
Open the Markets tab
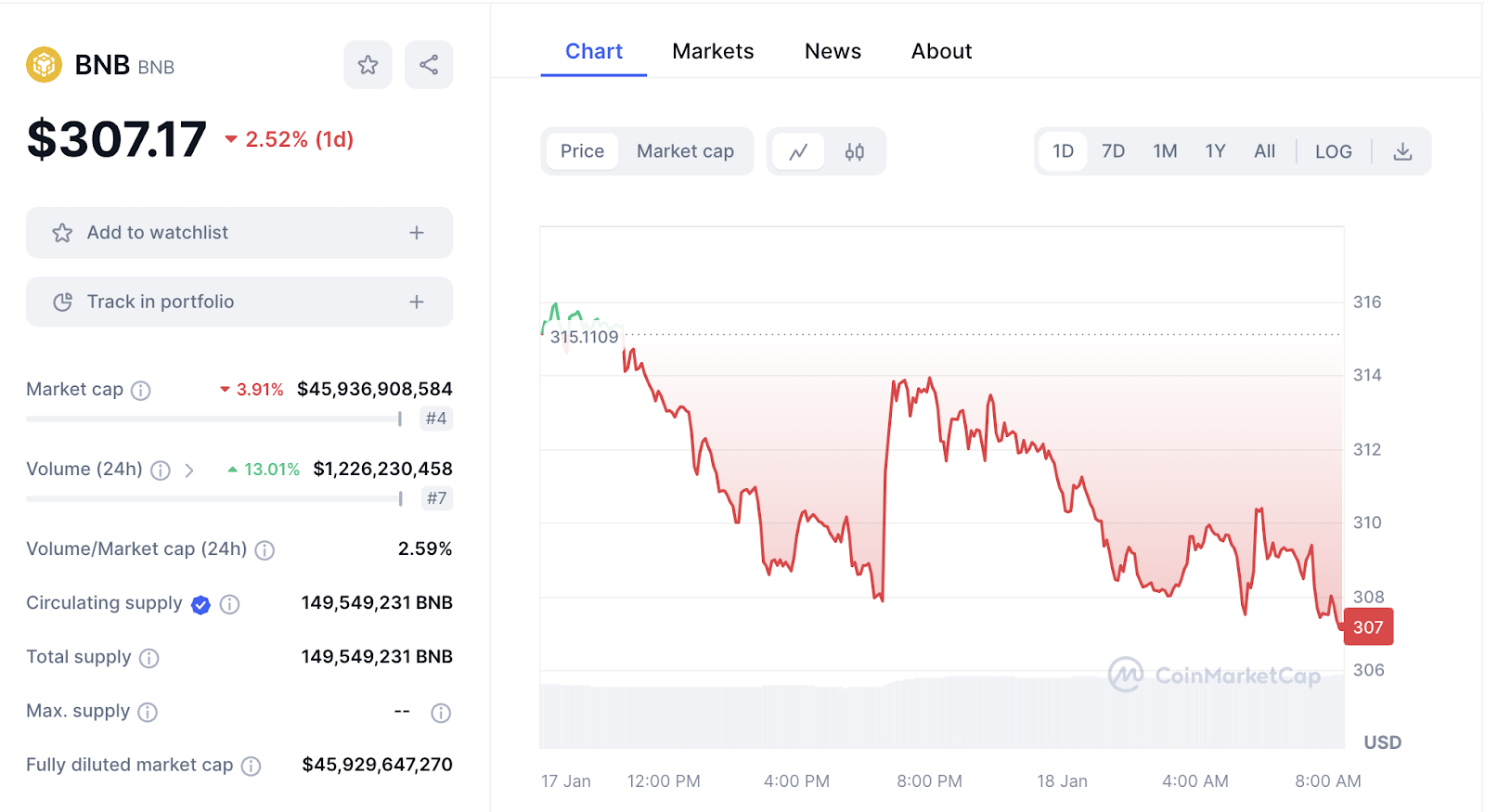[x=713, y=51]
